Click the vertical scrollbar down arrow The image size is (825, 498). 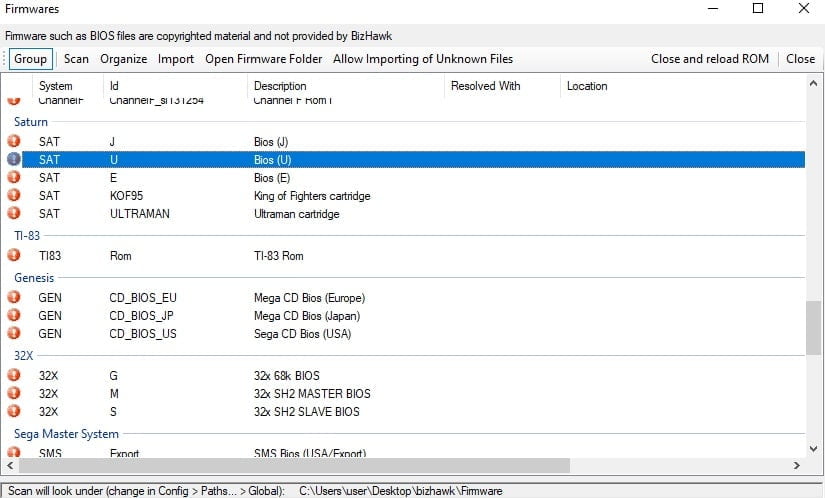(x=813, y=449)
